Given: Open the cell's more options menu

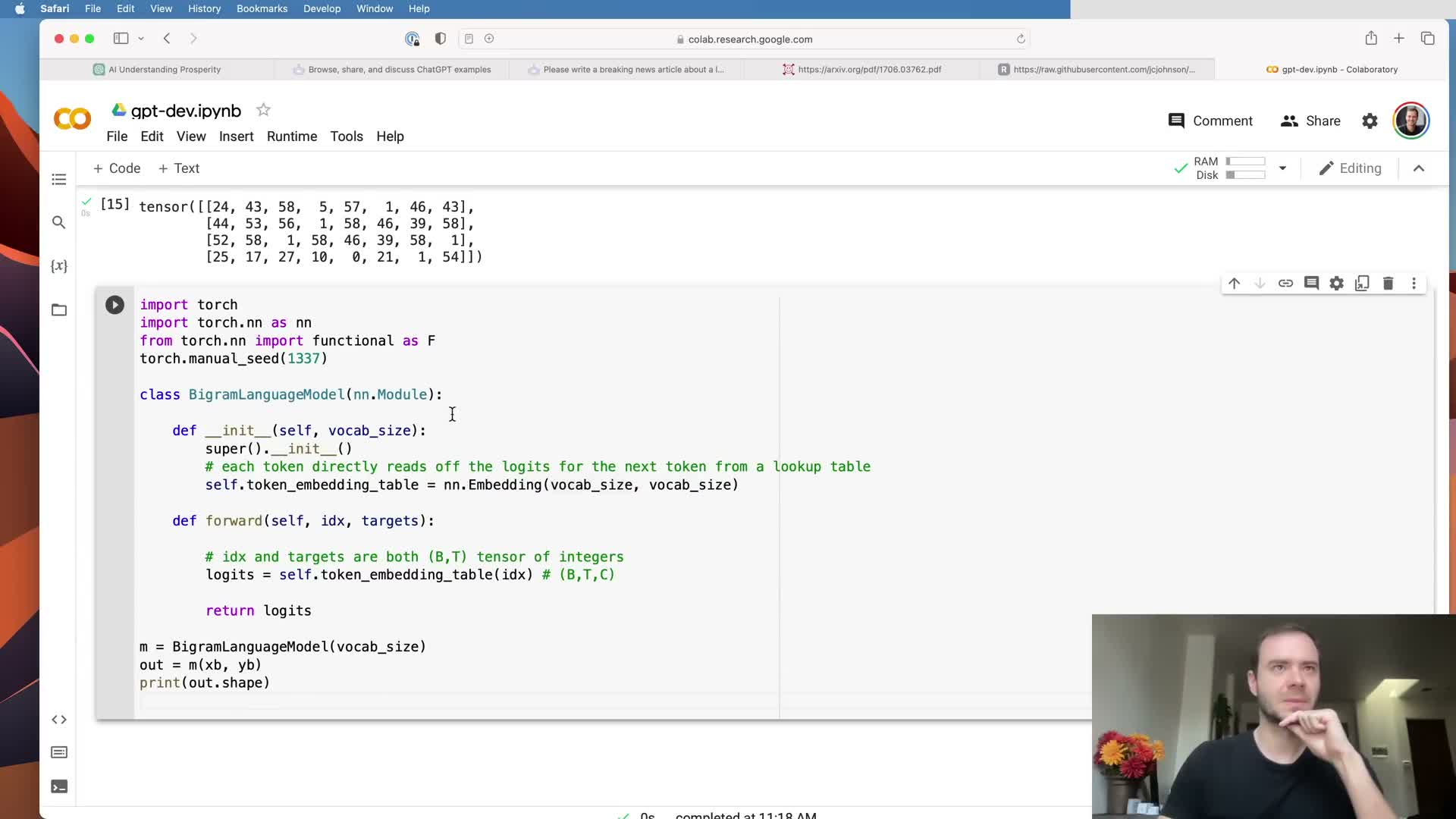Looking at the screenshot, I should (1414, 284).
